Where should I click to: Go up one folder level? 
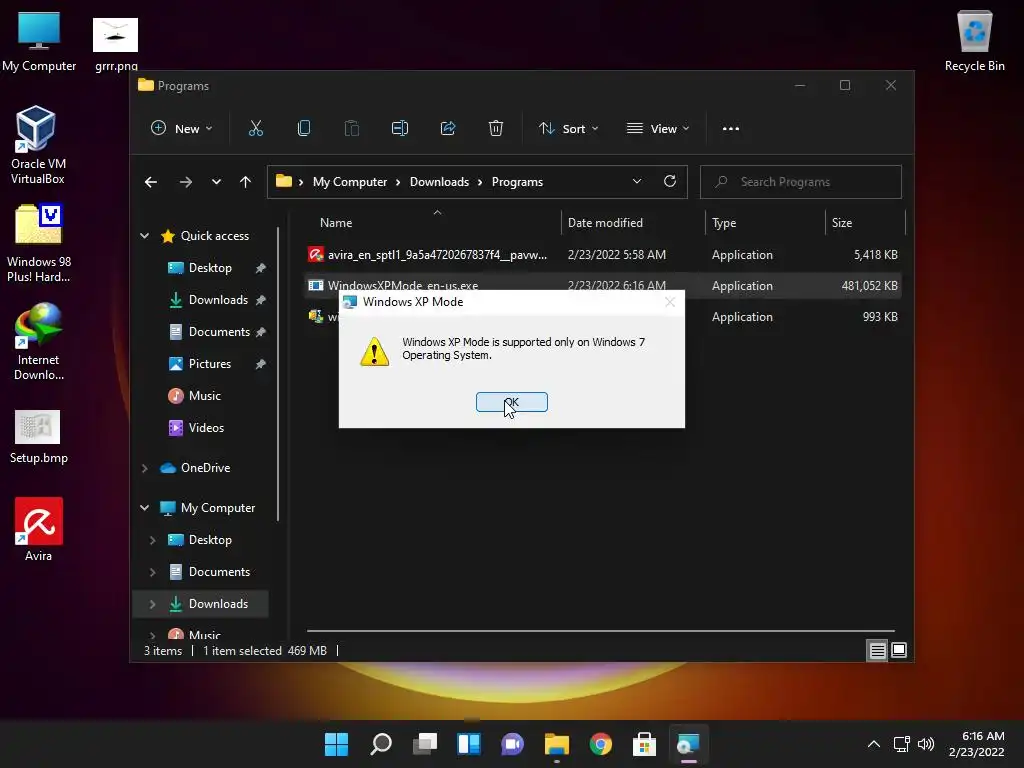click(246, 182)
